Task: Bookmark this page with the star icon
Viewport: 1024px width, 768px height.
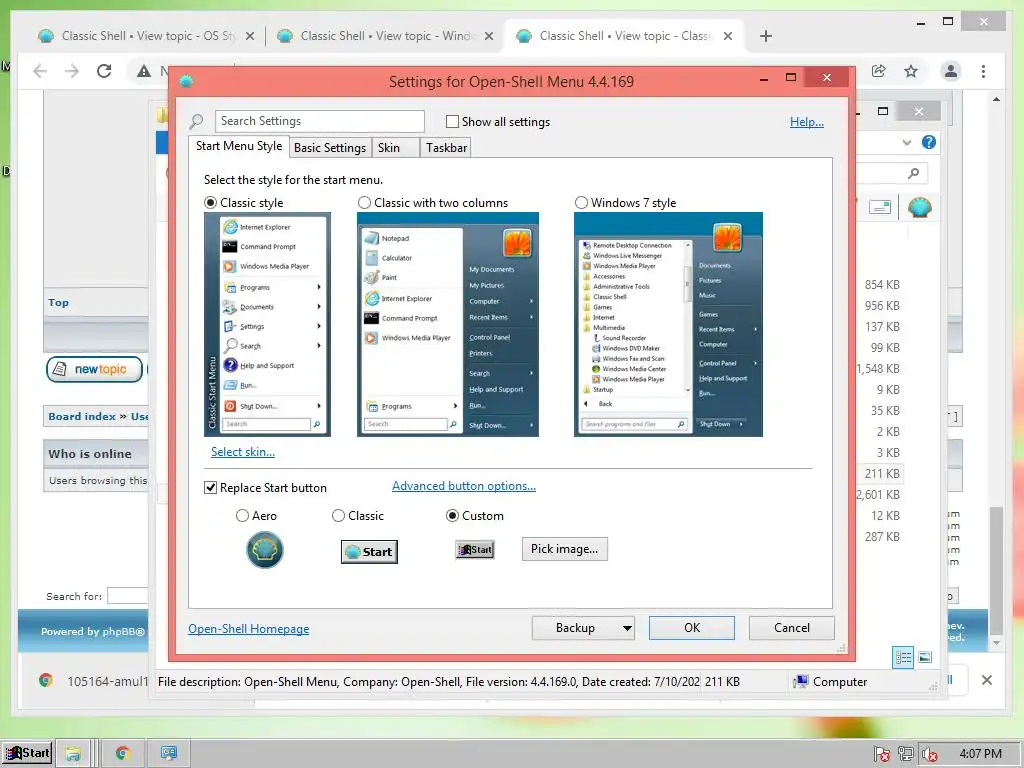Action: (x=911, y=71)
